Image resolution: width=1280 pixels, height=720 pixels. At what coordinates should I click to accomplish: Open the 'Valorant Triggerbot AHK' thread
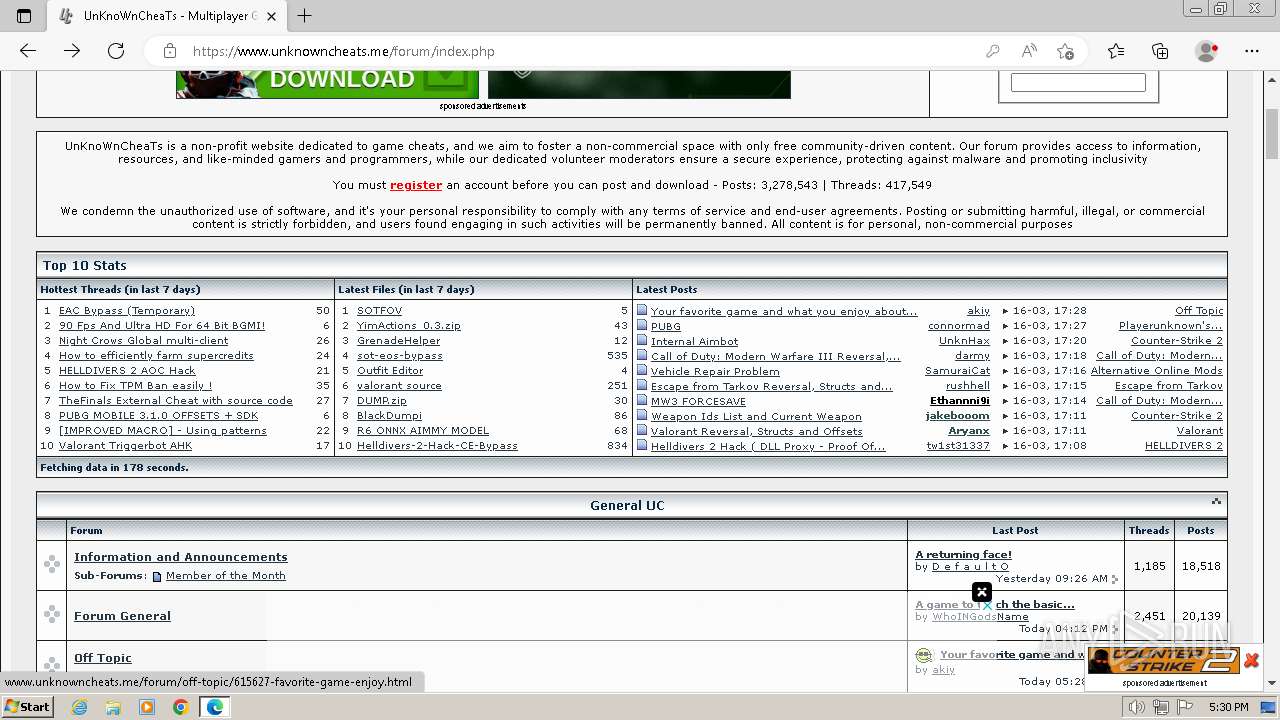point(125,446)
